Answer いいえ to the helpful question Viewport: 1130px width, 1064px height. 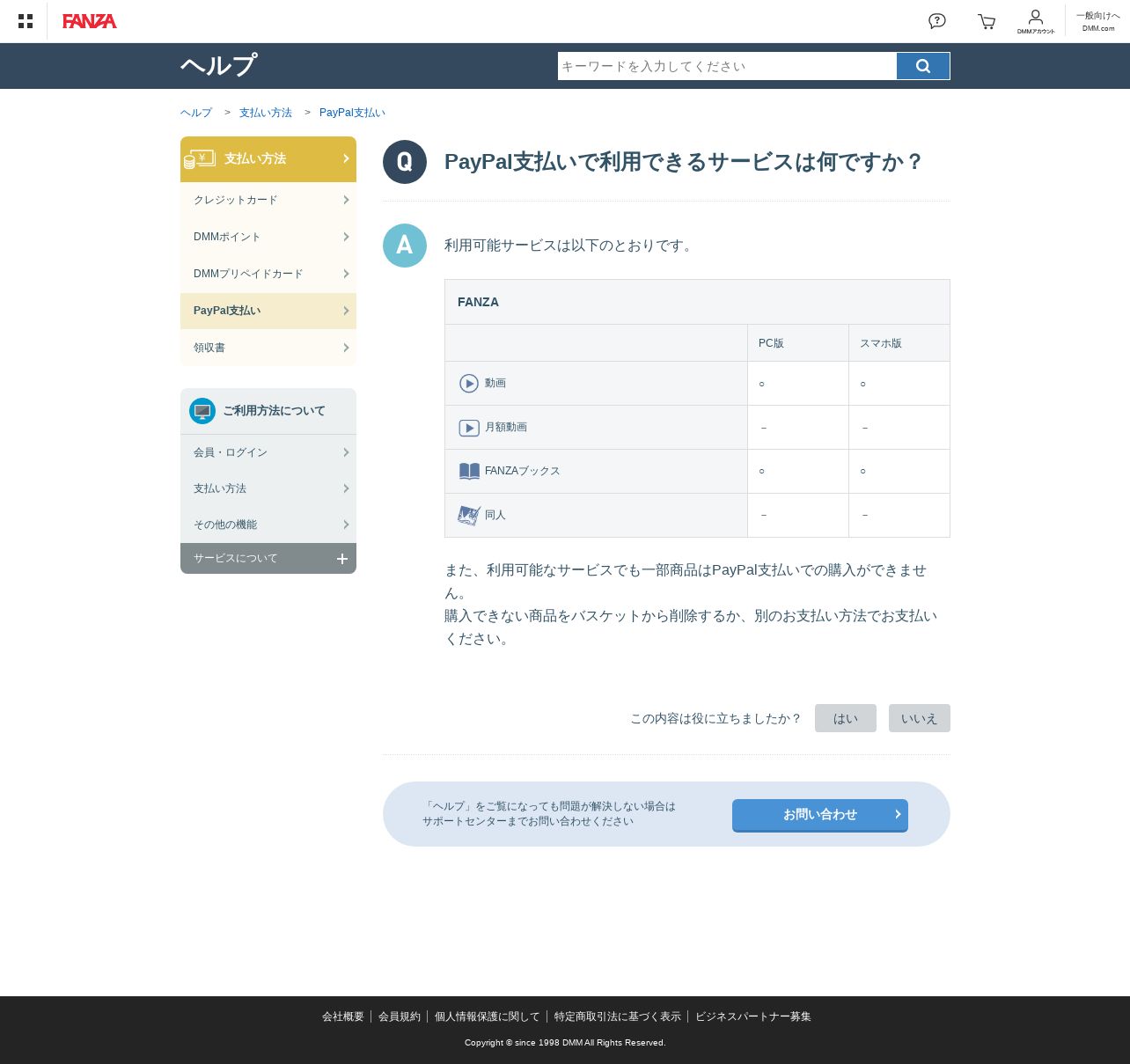click(920, 718)
